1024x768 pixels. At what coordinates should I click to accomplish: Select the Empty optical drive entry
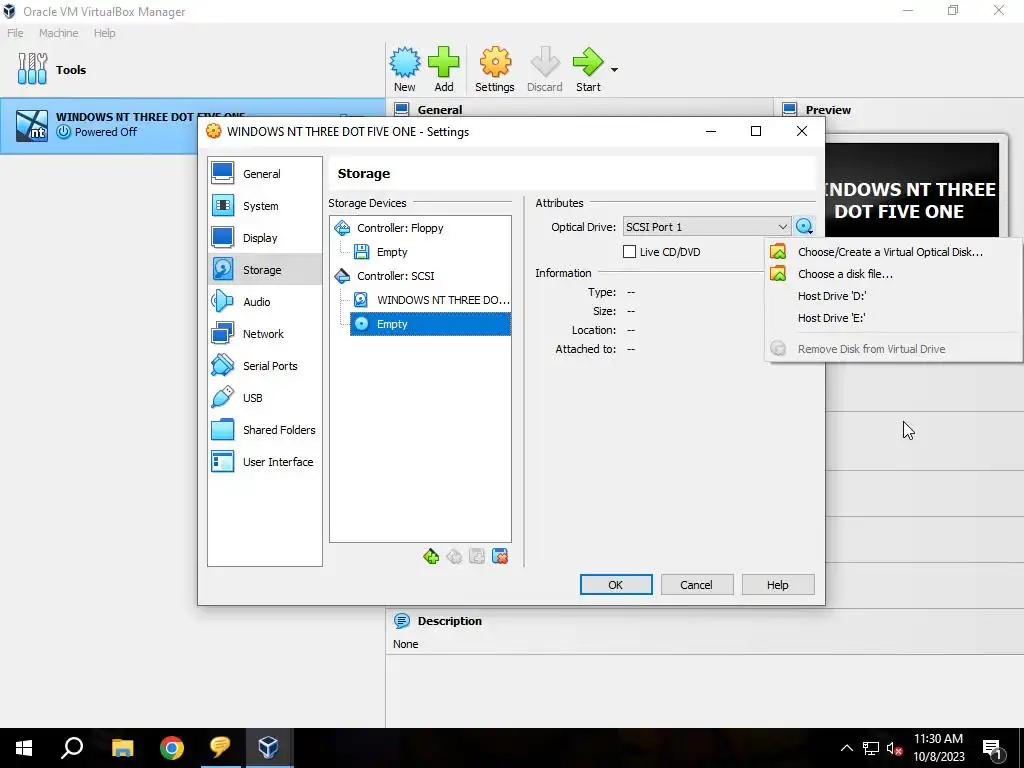(430, 324)
